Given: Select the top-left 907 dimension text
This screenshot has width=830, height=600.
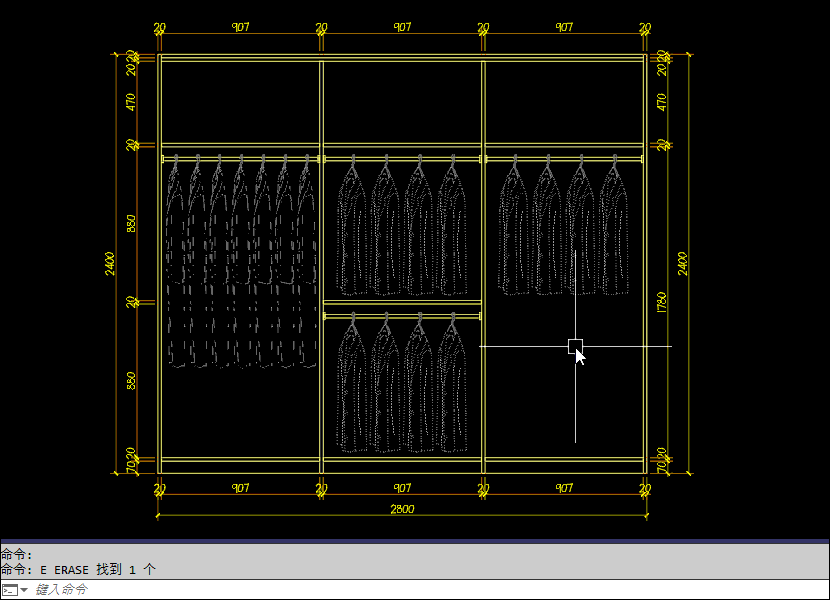Looking at the screenshot, I should coord(240,28).
